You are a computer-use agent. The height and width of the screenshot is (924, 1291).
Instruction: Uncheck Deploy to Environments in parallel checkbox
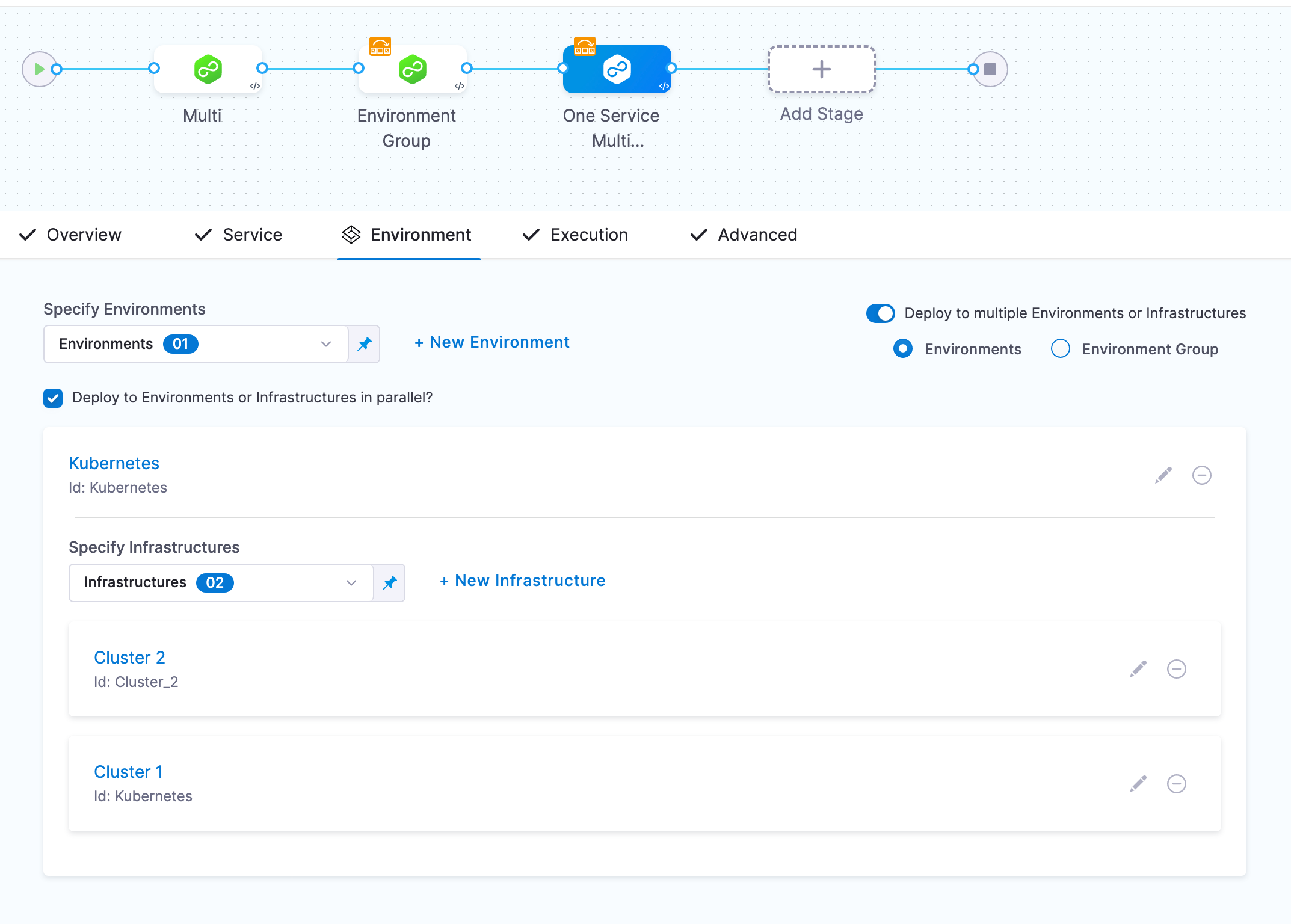point(53,398)
